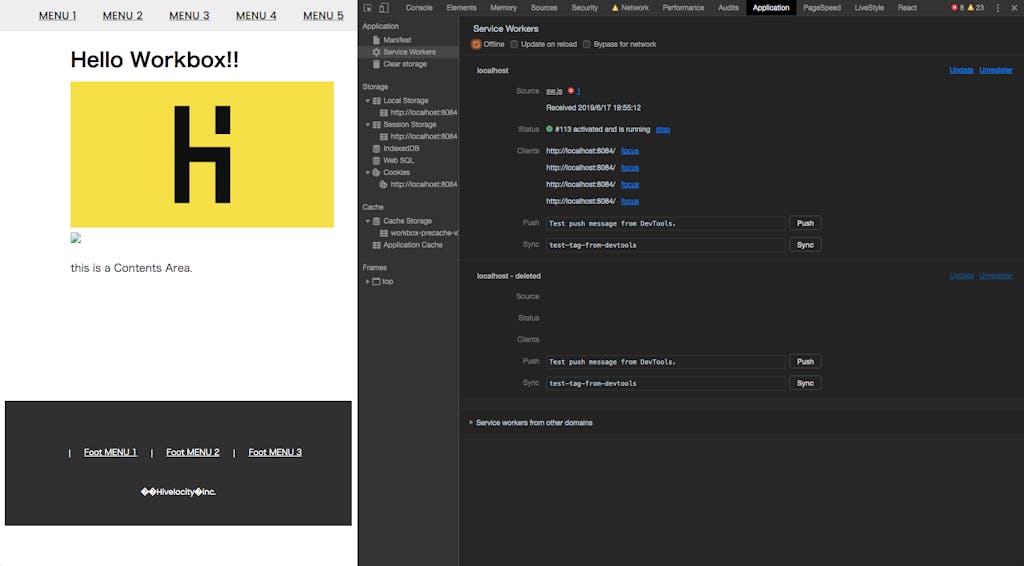Collapse the Session Storage tree node
The image size is (1024, 566).
point(368,124)
